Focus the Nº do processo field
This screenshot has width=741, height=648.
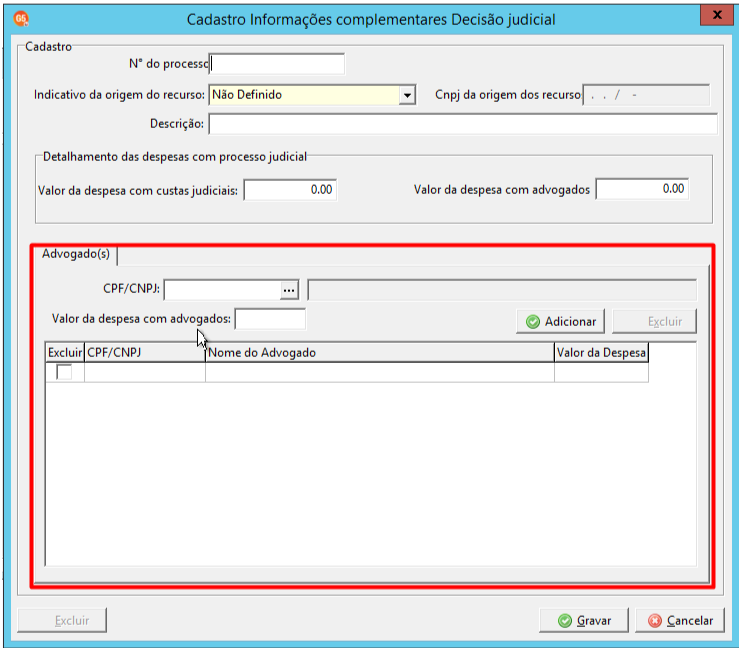[x=276, y=64]
